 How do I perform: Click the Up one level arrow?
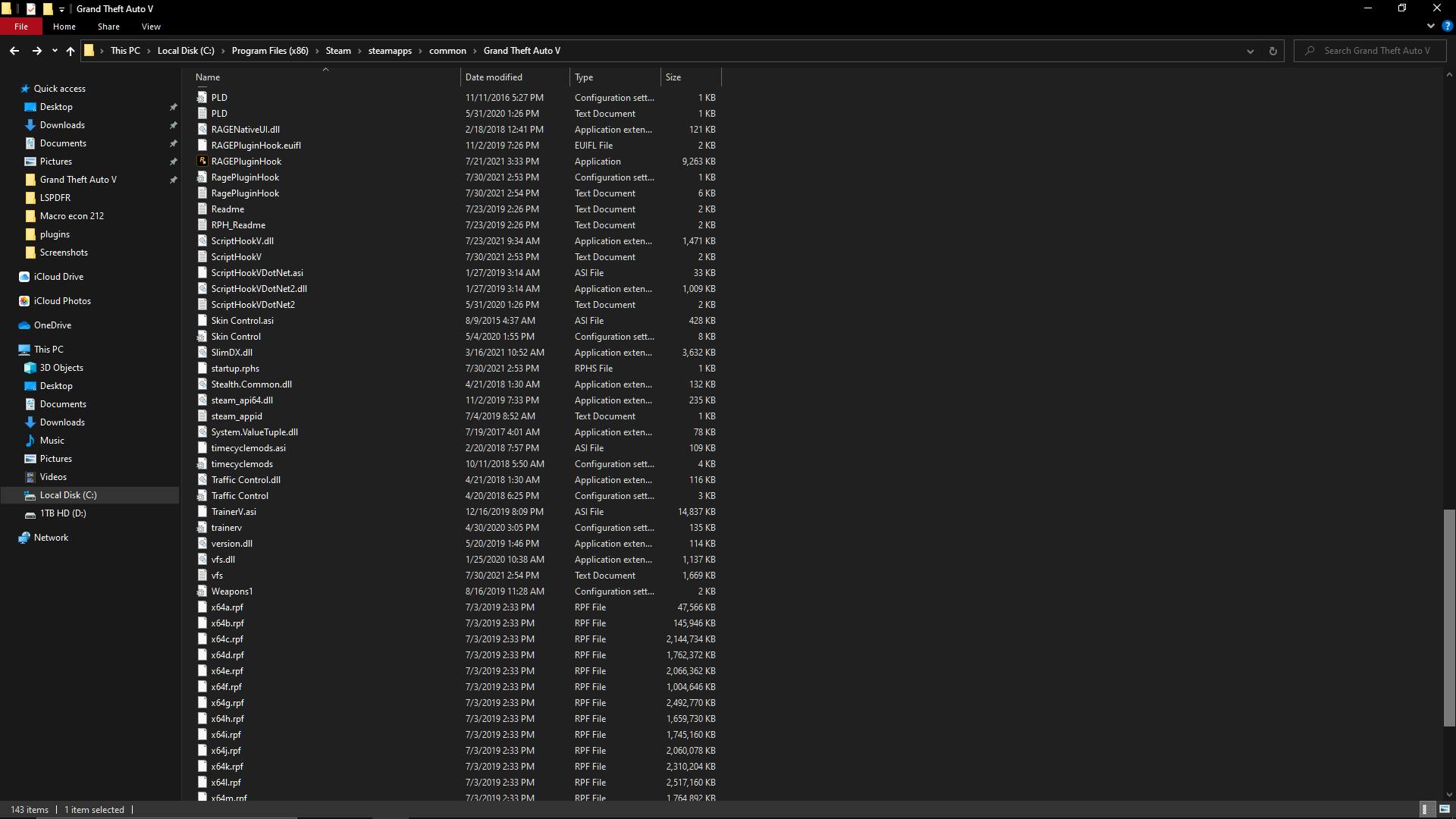click(x=71, y=51)
